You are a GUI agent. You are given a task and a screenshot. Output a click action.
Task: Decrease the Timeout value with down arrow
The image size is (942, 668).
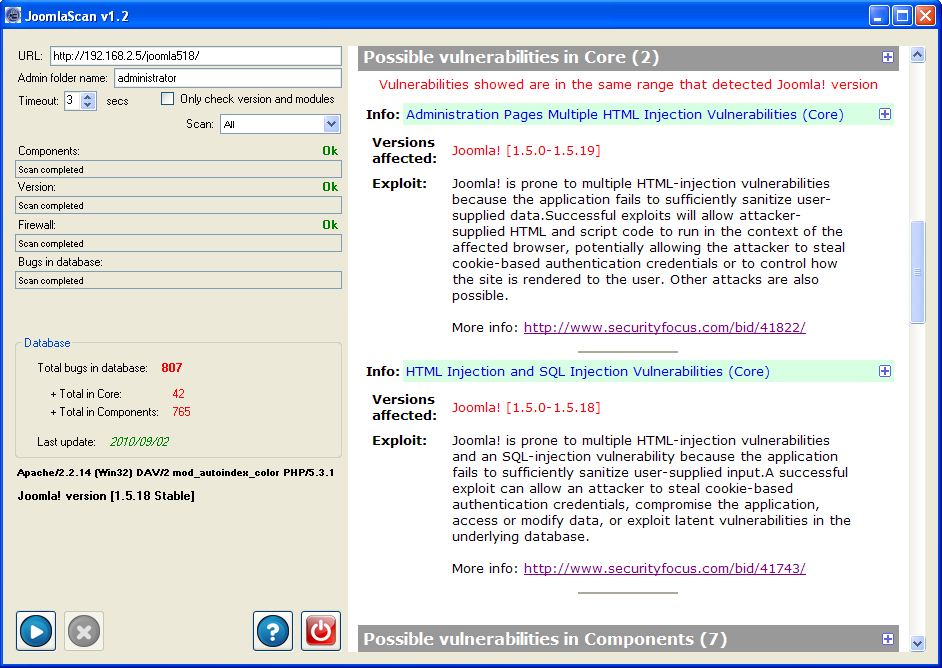point(88,105)
